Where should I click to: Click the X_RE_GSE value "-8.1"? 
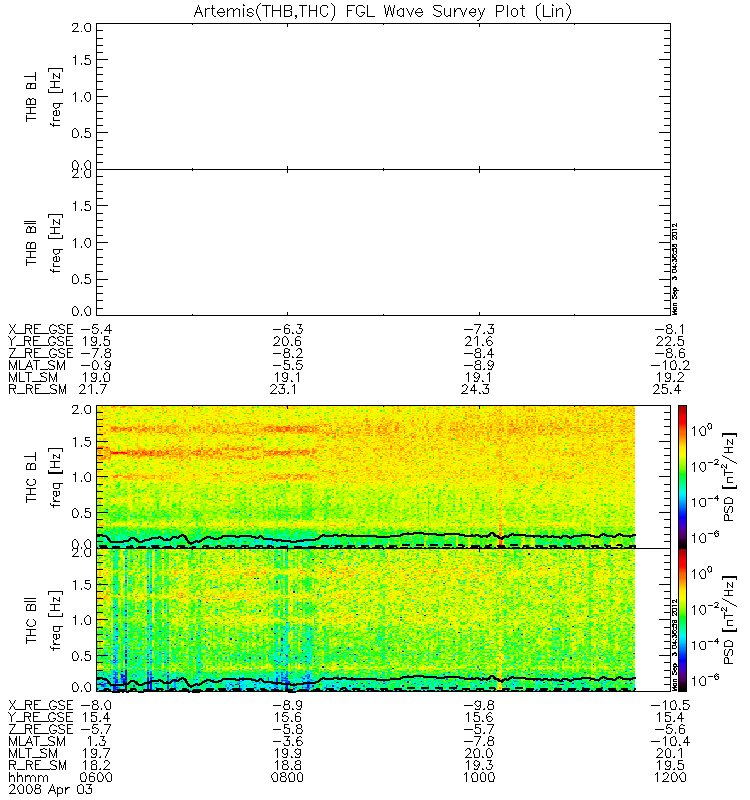coord(670,330)
